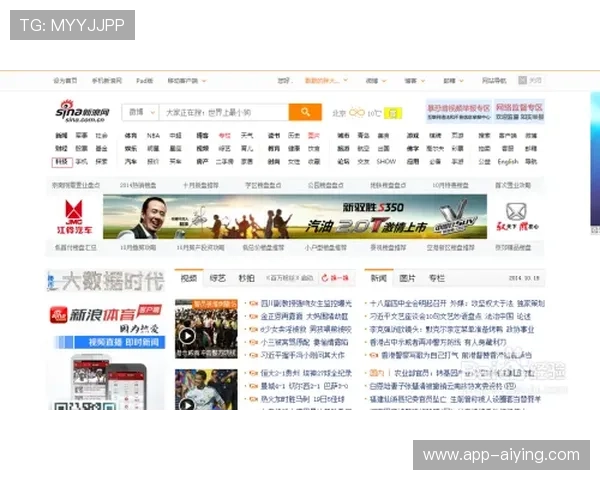This screenshot has width=600, height=480.
Task: Open the SHOW navigation link
Action: [386, 162]
